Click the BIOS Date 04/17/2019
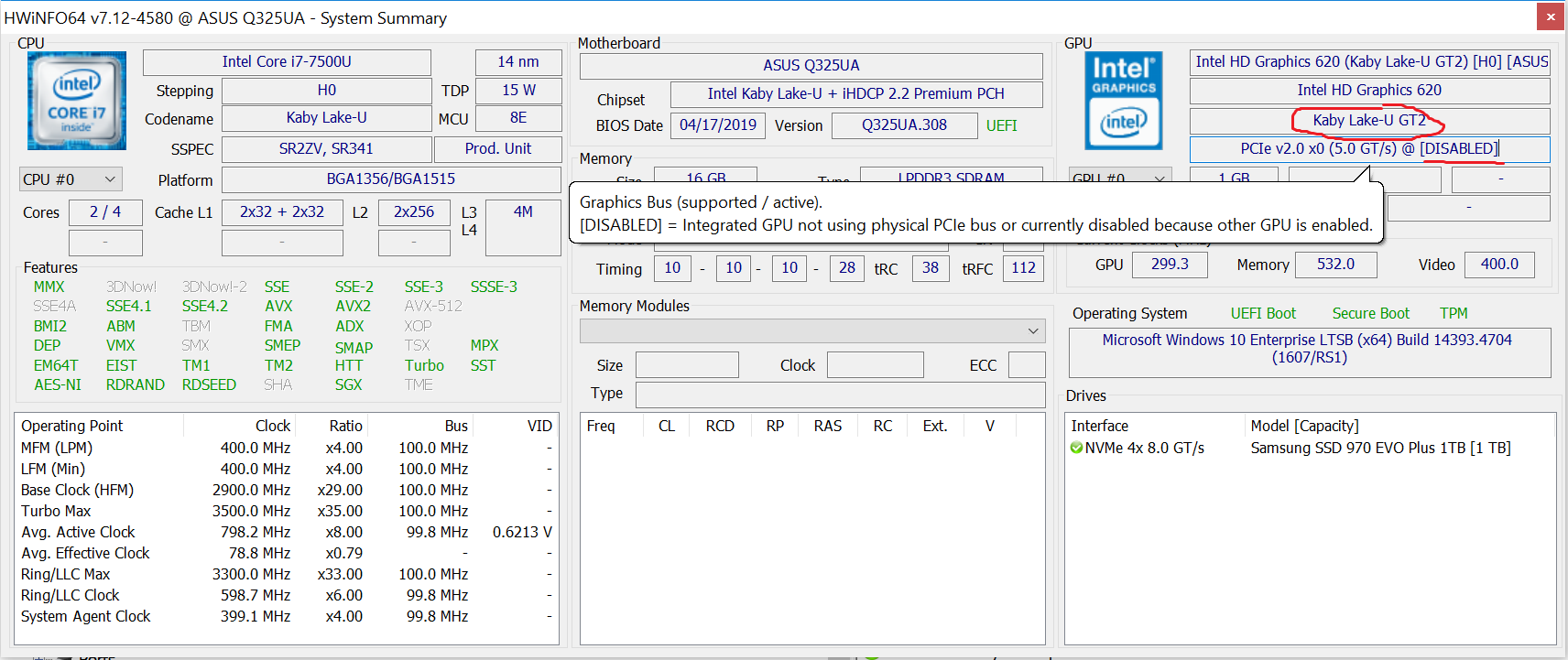This screenshot has height=660, width=1568. coord(718,125)
